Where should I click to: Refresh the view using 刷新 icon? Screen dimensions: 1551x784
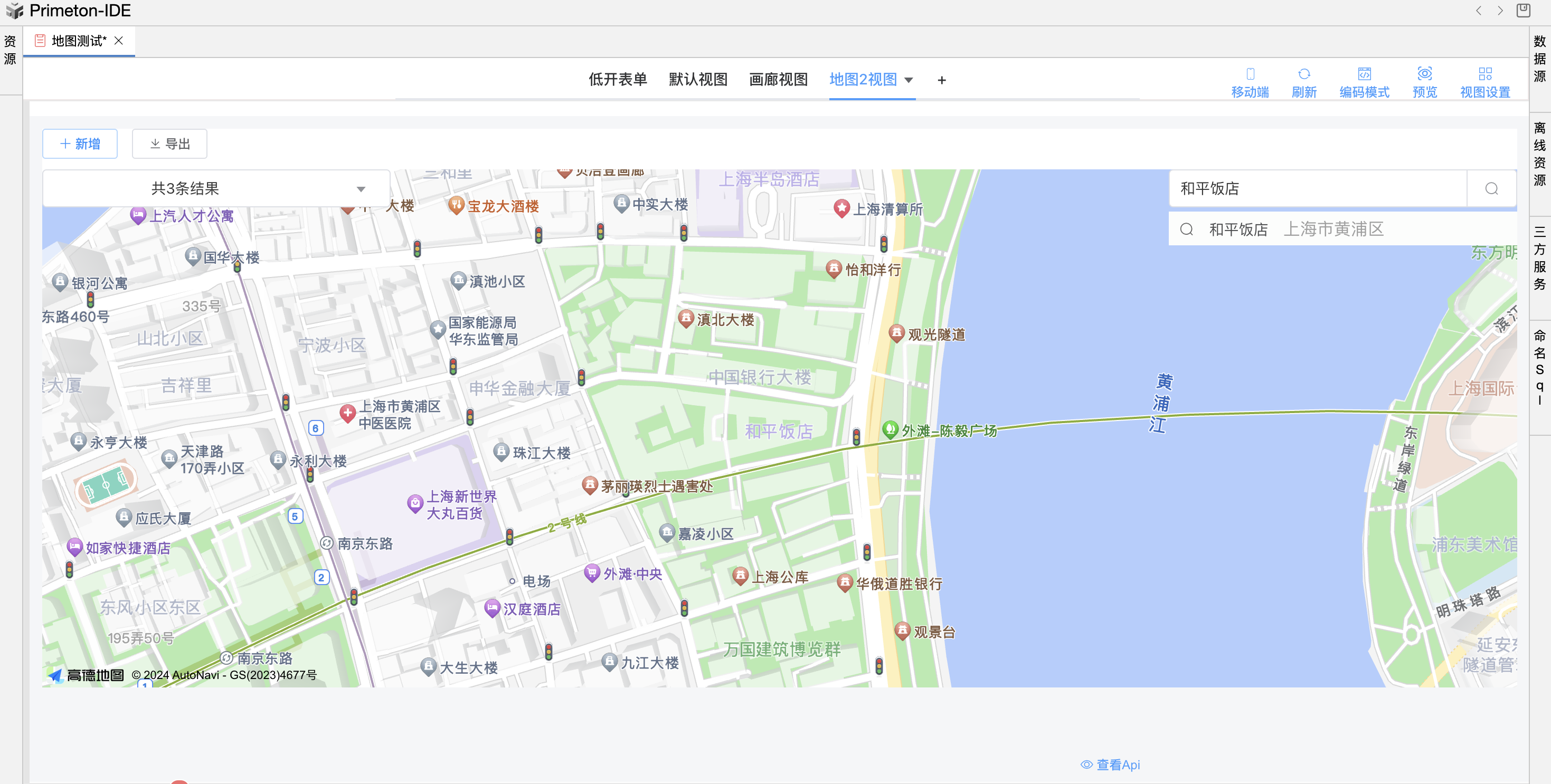tap(1304, 82)
